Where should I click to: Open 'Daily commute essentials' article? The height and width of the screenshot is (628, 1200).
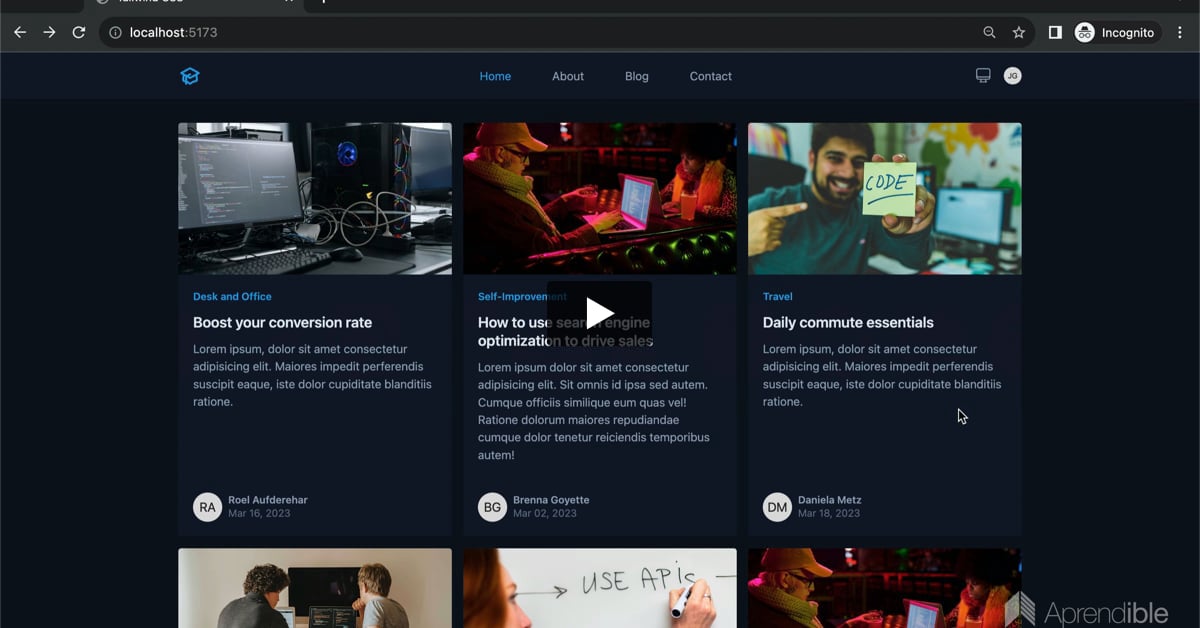848,322
